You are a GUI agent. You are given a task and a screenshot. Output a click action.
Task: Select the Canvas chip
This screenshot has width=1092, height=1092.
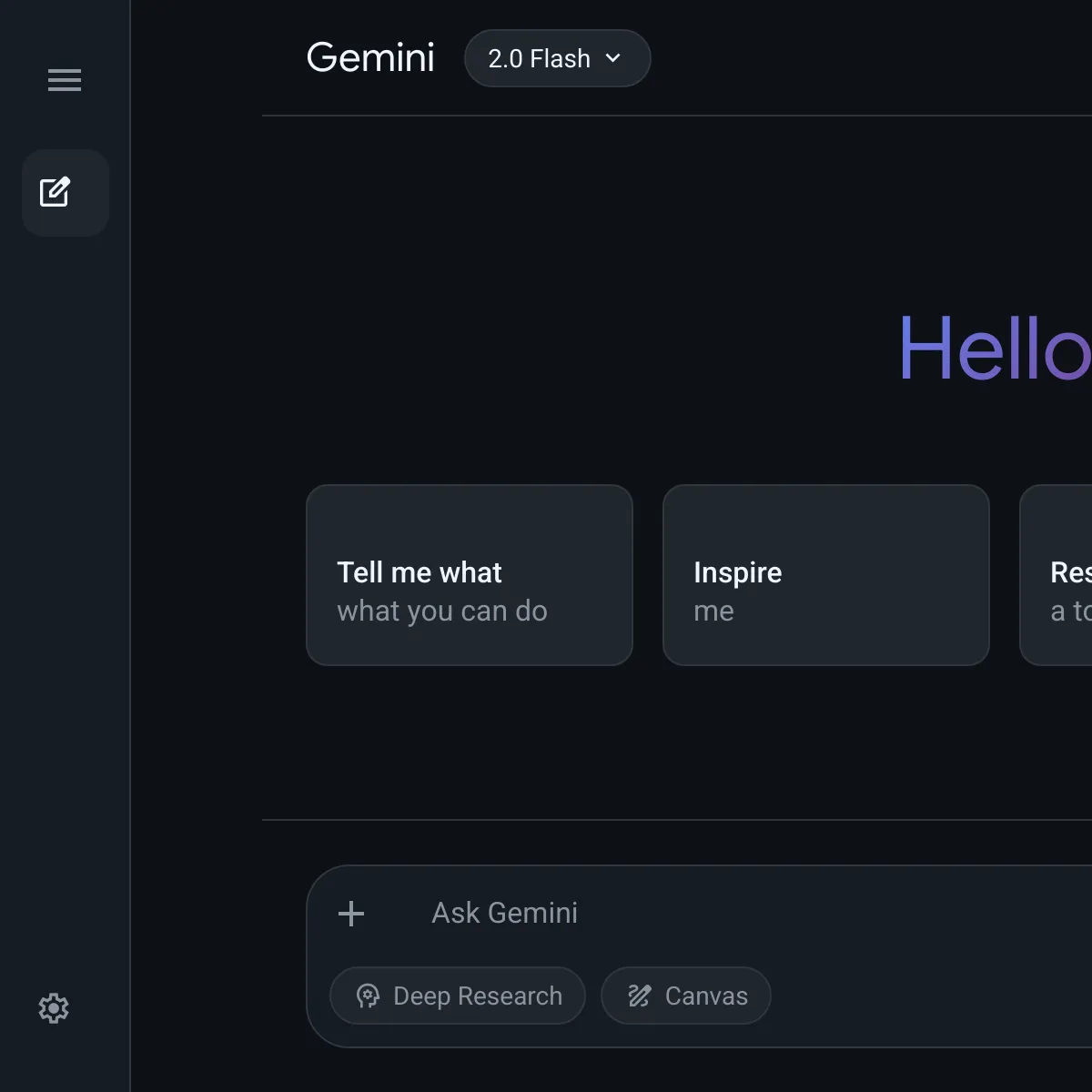[686, 996]
